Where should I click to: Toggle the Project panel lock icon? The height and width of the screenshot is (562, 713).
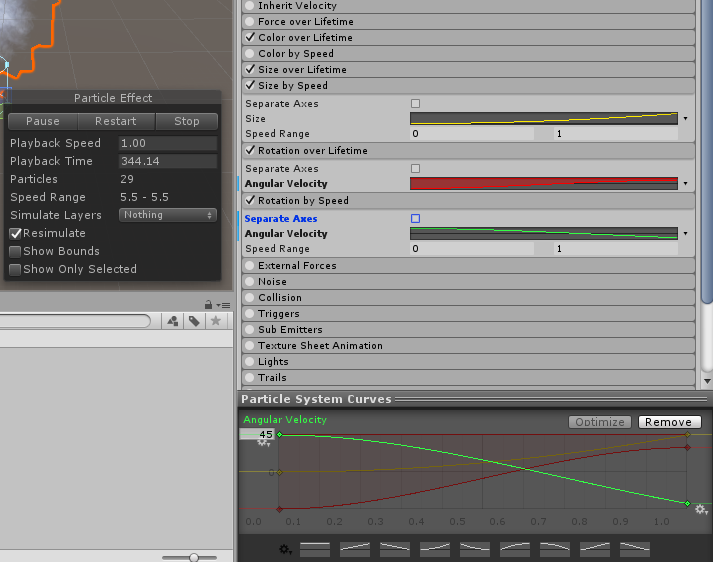pos(208,305)
